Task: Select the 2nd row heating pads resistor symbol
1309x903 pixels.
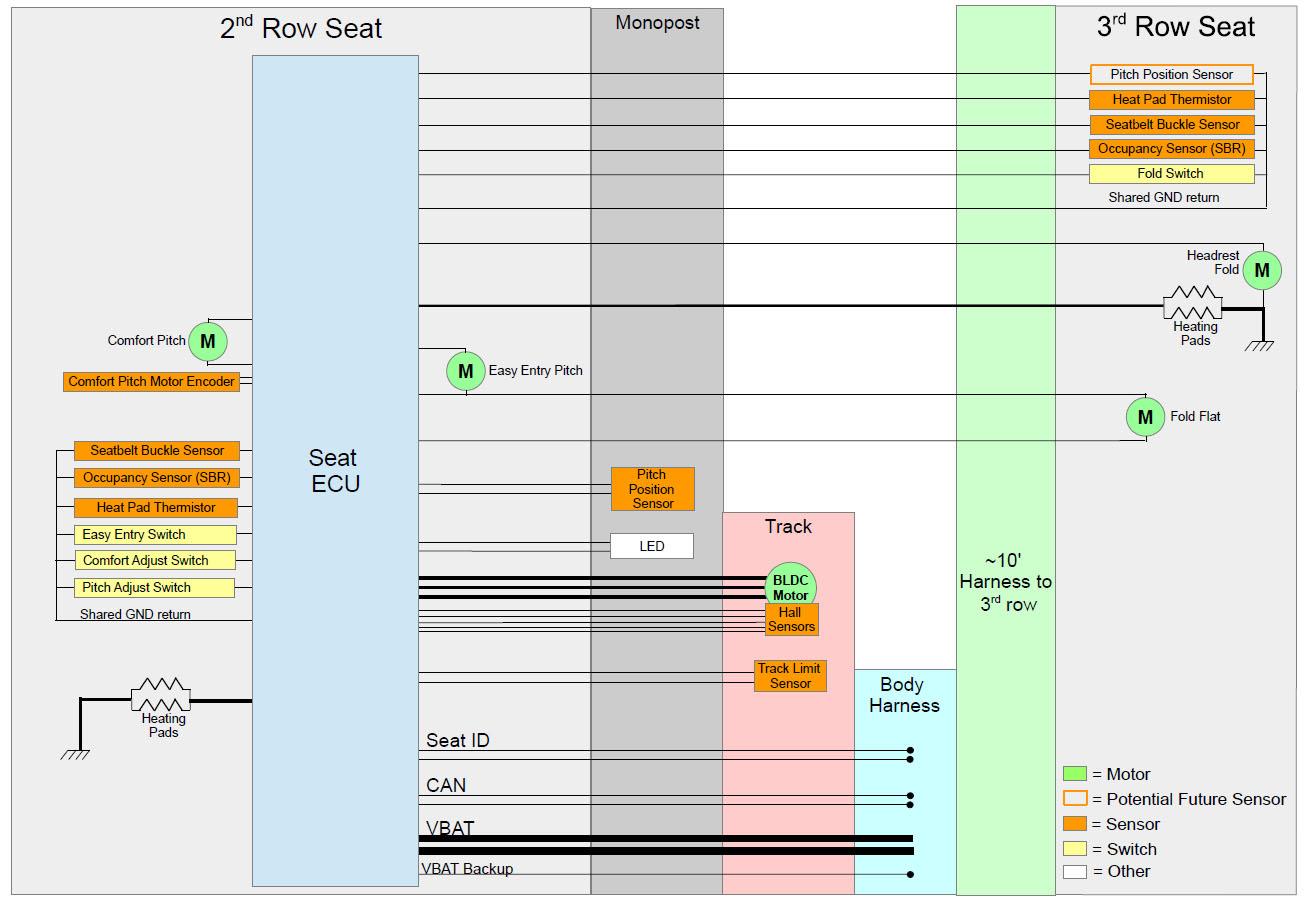Action: [x=161, y=692]
